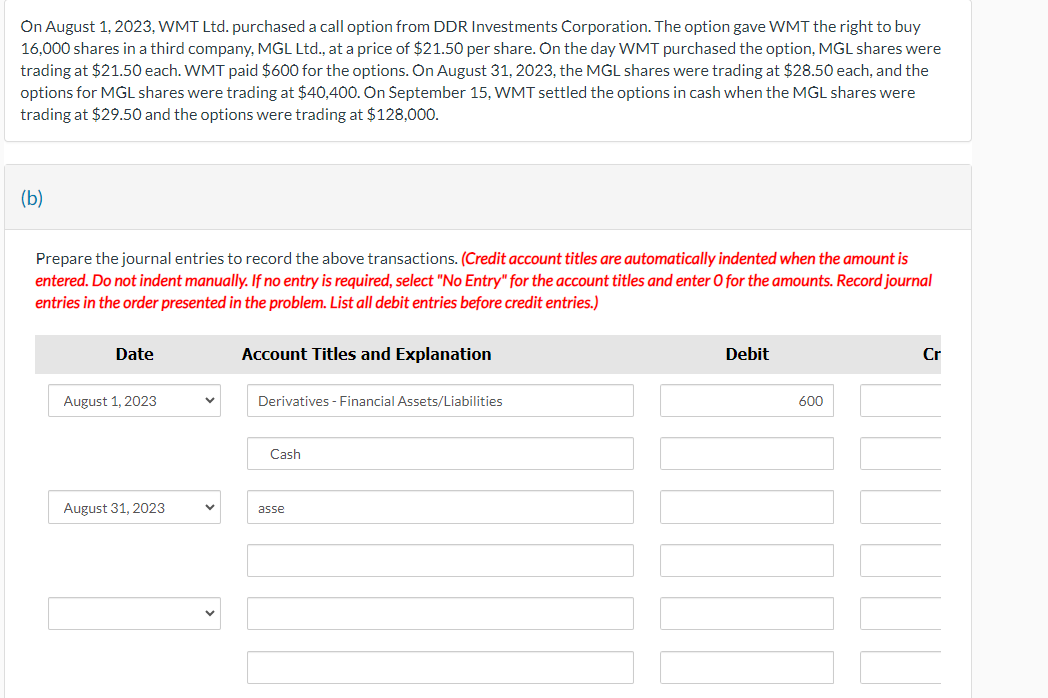Open the August 1, 2023 date dropdown
Image resolution: width=1048 pixels, height=698 pixels.
click(x=134, y=400)
